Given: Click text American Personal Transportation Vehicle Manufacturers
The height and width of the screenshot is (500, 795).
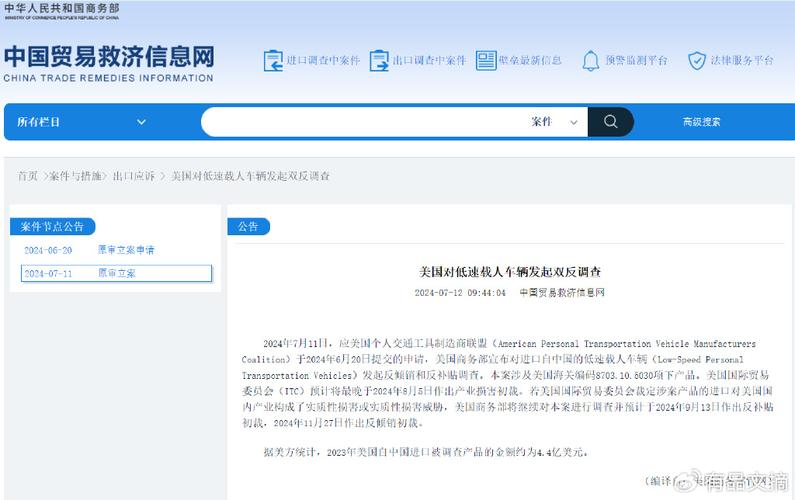Looking at the screenshot, I should (x=627, y=344).
